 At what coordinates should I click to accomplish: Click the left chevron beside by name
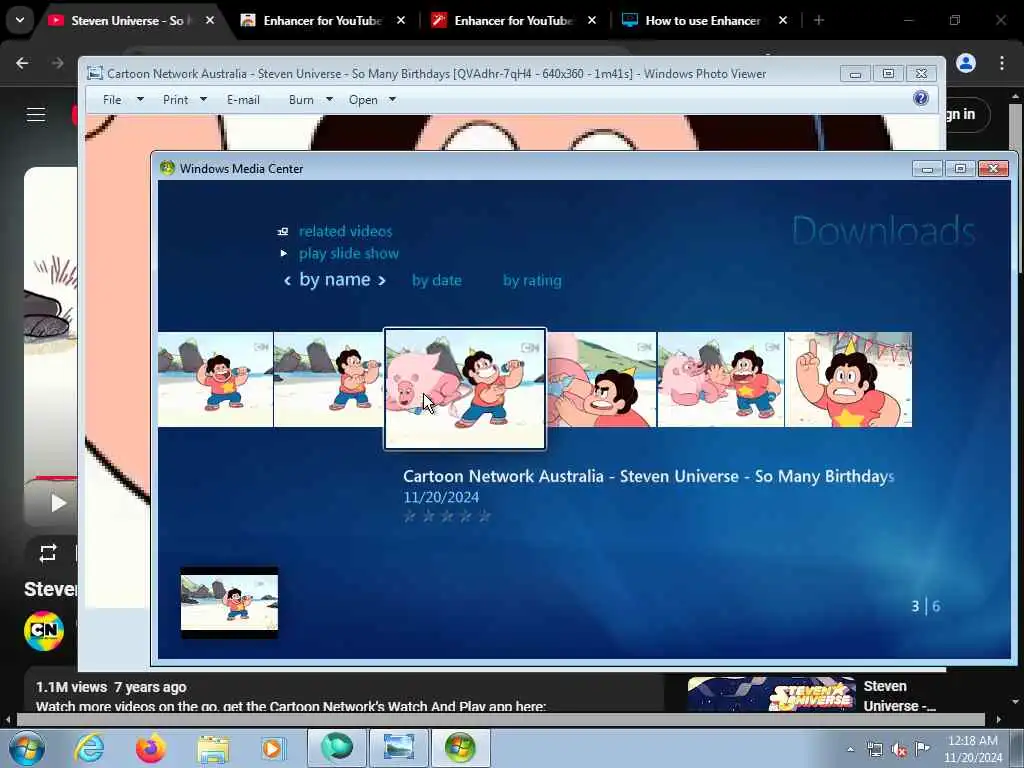pos(287,281)
